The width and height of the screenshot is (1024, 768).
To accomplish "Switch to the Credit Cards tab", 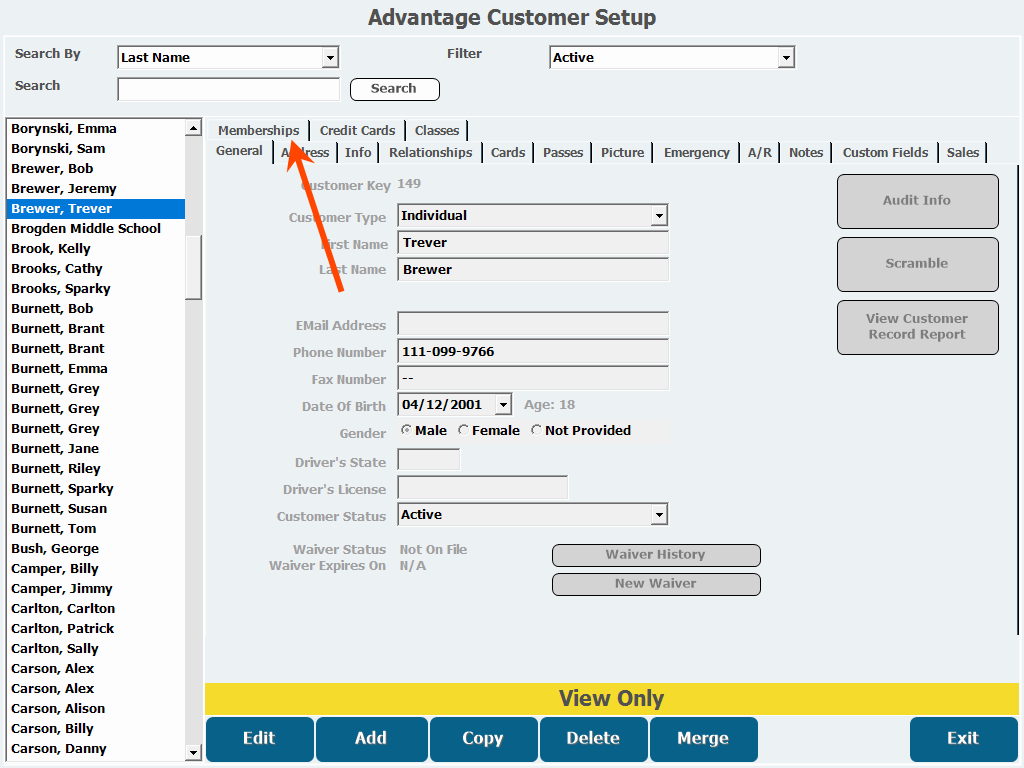I will click(357, 131).
